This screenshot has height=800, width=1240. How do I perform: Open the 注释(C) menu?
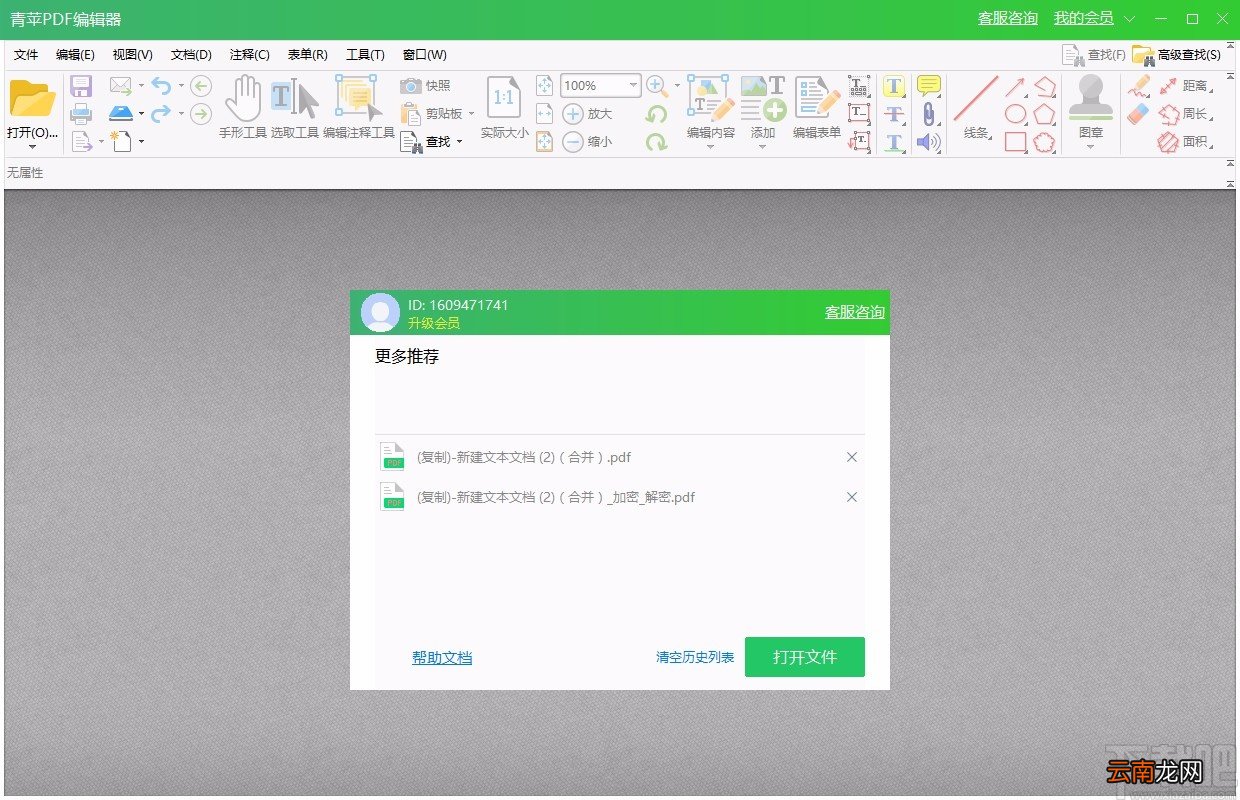tap(250, 55)
